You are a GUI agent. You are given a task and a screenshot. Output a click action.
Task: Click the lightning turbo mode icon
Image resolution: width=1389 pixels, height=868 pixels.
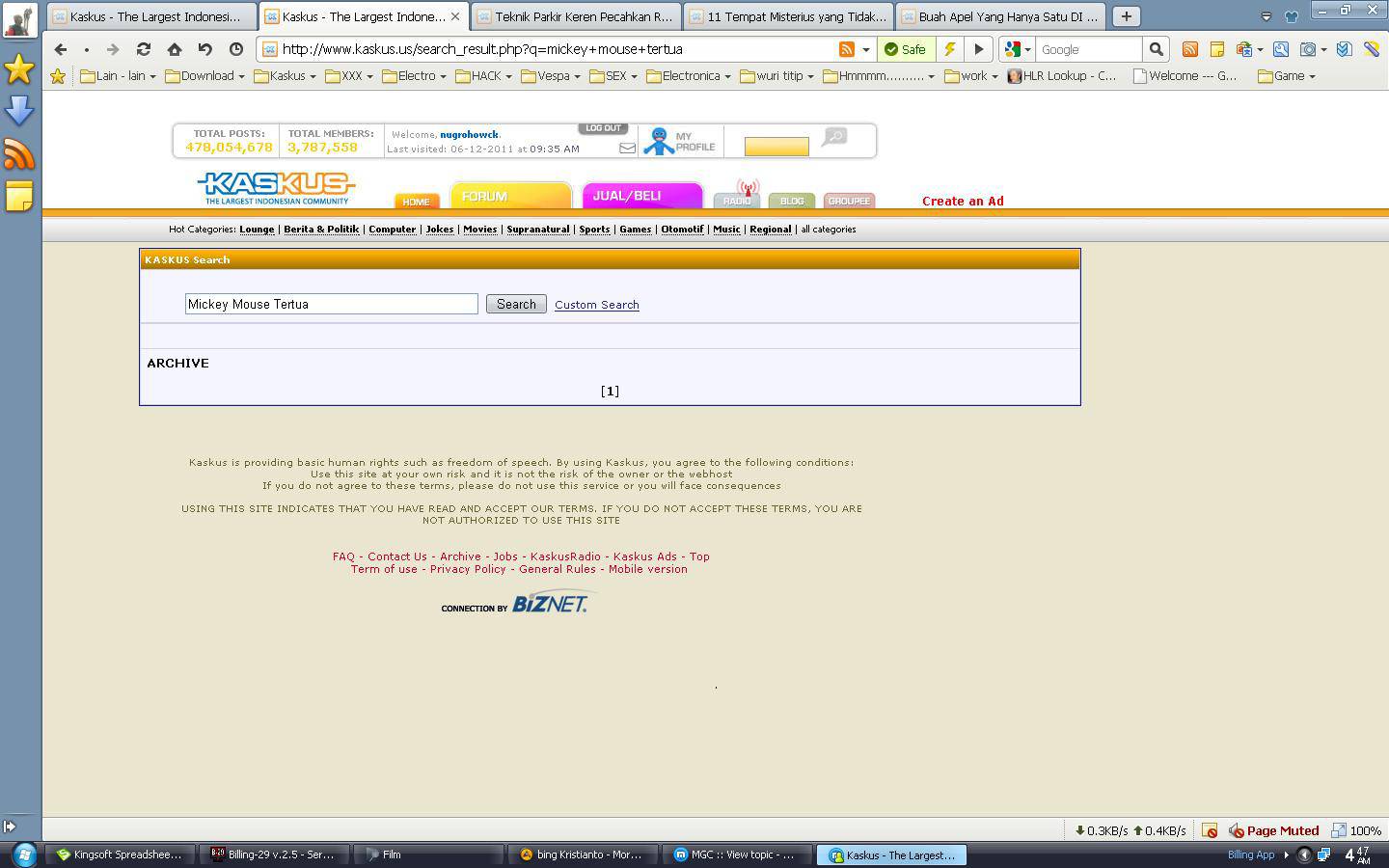950,49
